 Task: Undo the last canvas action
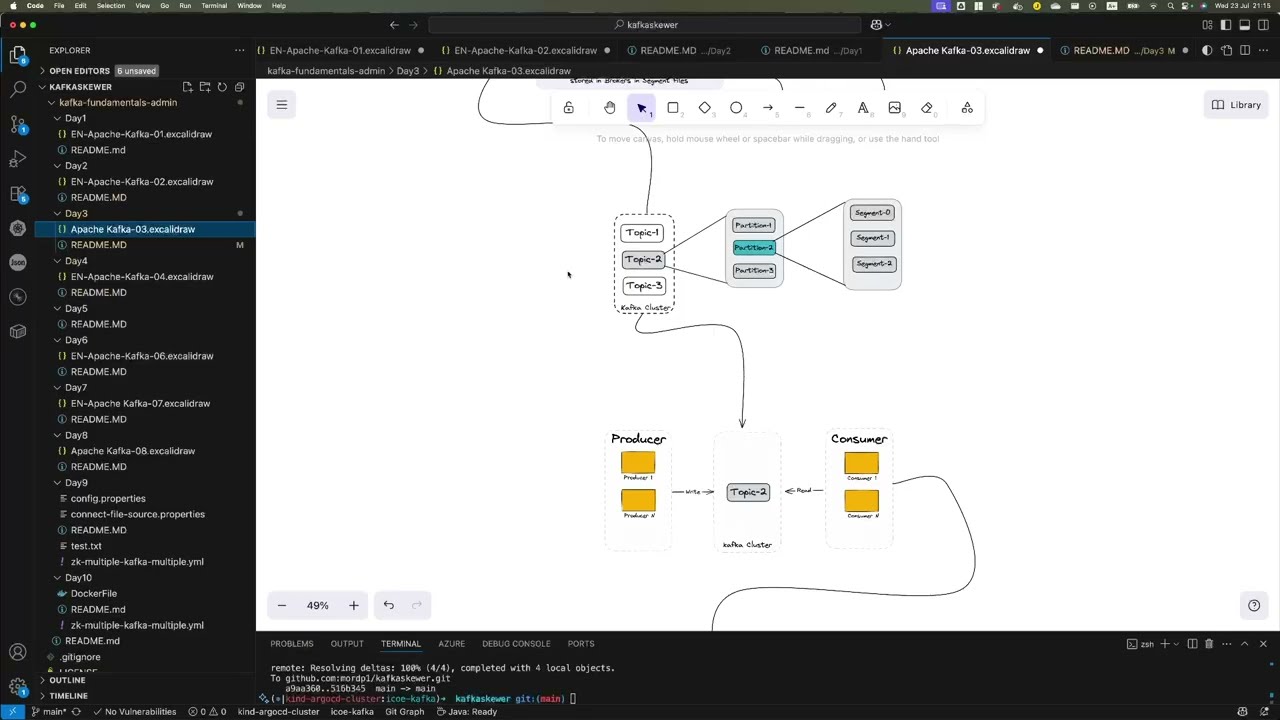389,605
